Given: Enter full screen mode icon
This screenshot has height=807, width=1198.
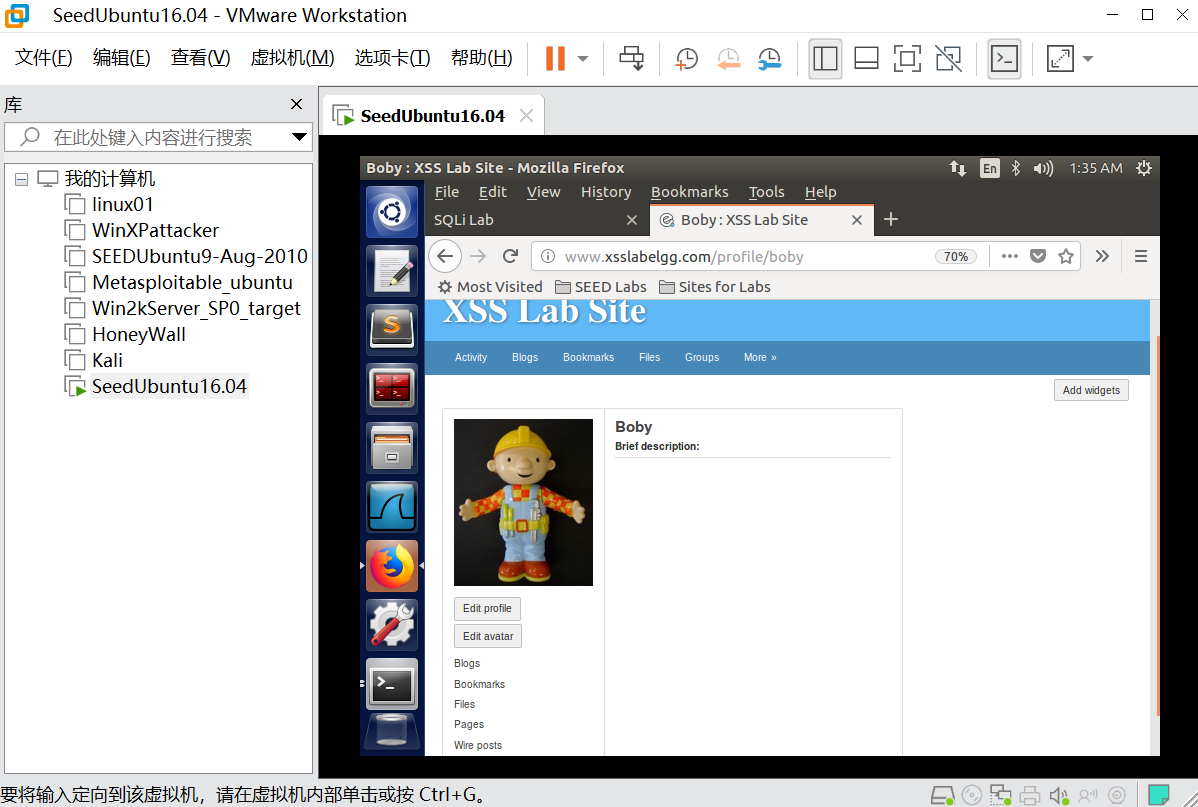Looking at the screenshot, I should [907, 58].
